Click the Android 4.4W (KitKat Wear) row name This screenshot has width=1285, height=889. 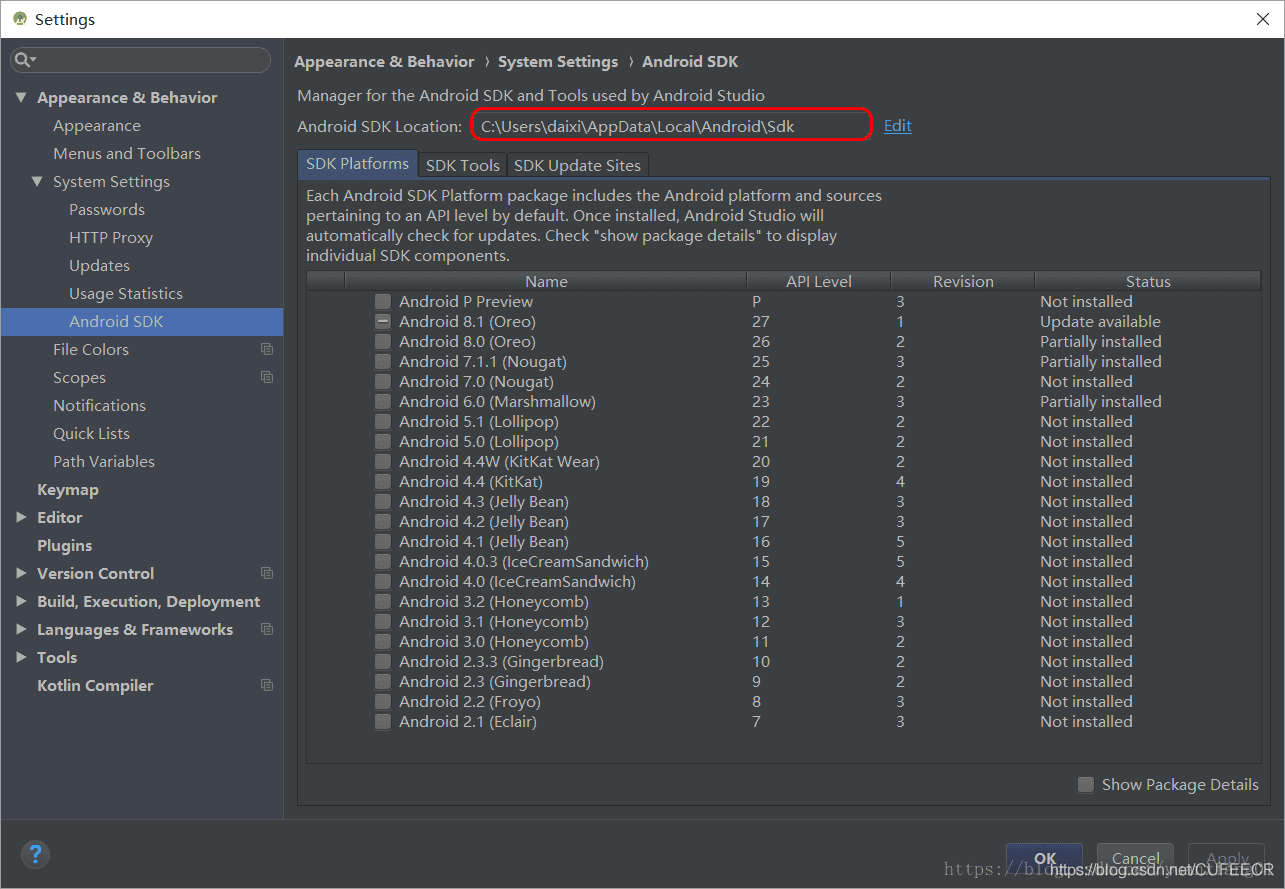click(499, 461)
